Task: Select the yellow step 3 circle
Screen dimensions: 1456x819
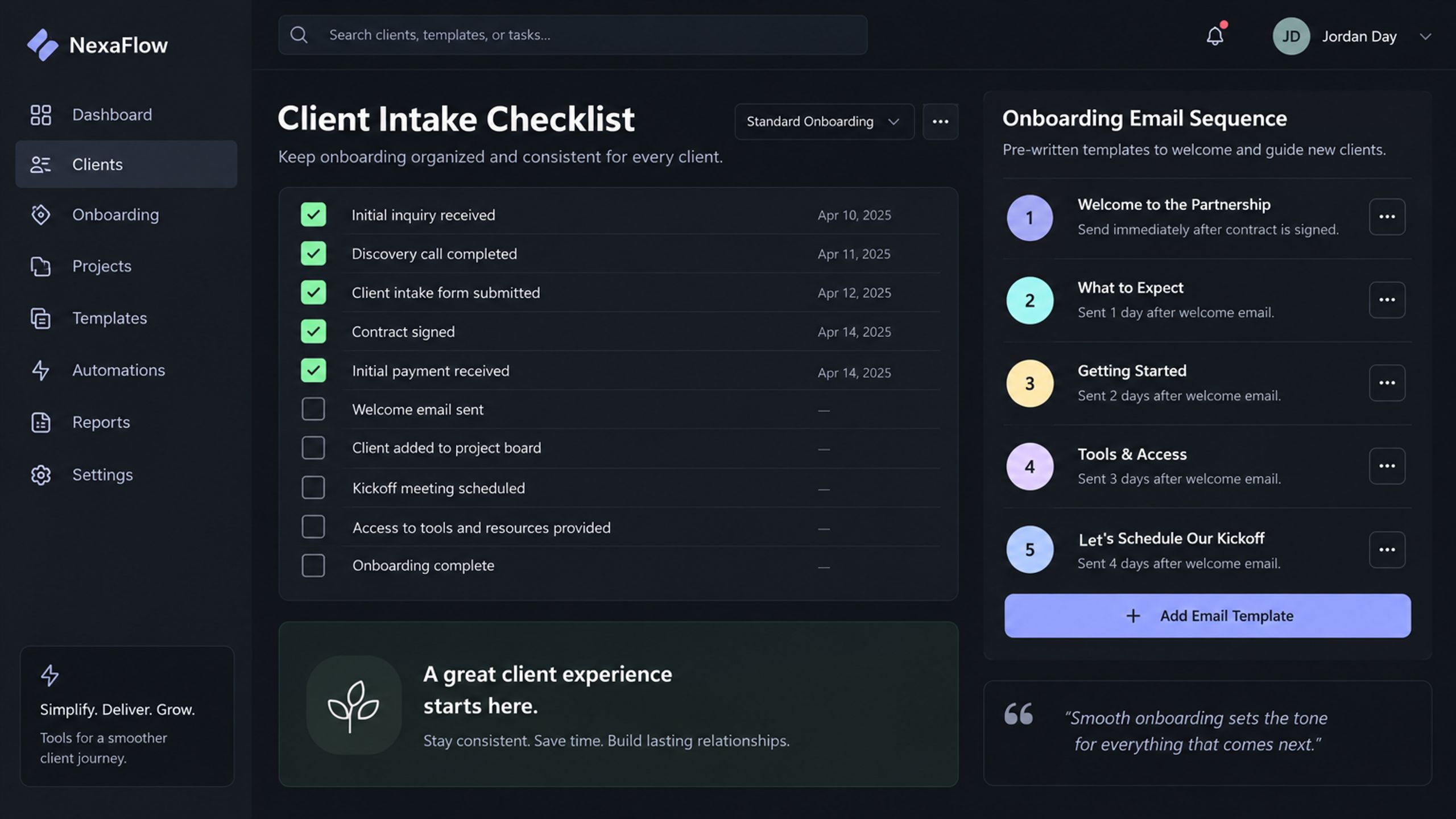Action: pos(1029,383)
